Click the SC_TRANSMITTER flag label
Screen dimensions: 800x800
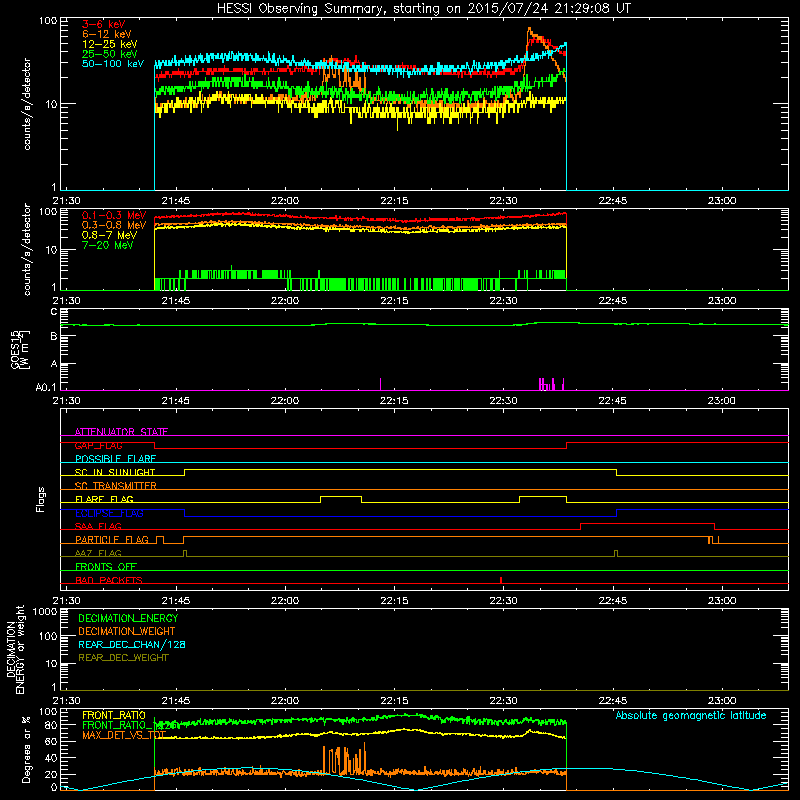point(116,486)
